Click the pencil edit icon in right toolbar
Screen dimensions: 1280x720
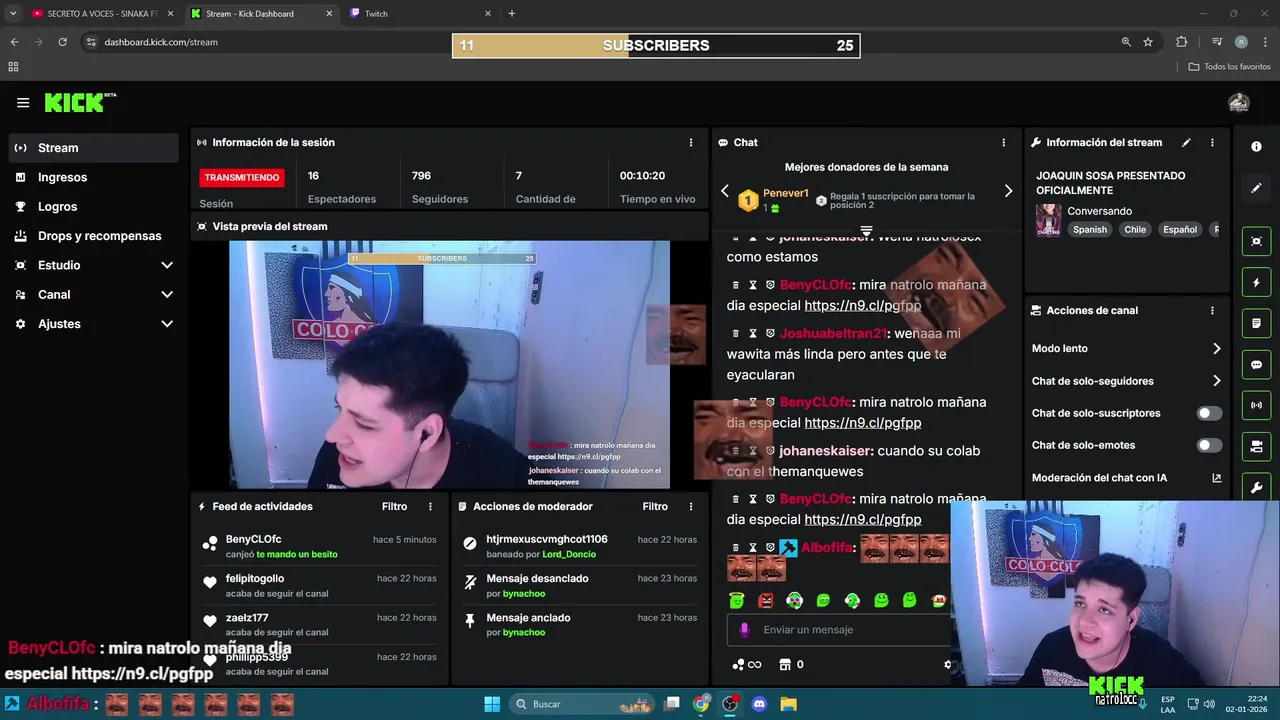pyautogui.click(x=1257, y=188)
